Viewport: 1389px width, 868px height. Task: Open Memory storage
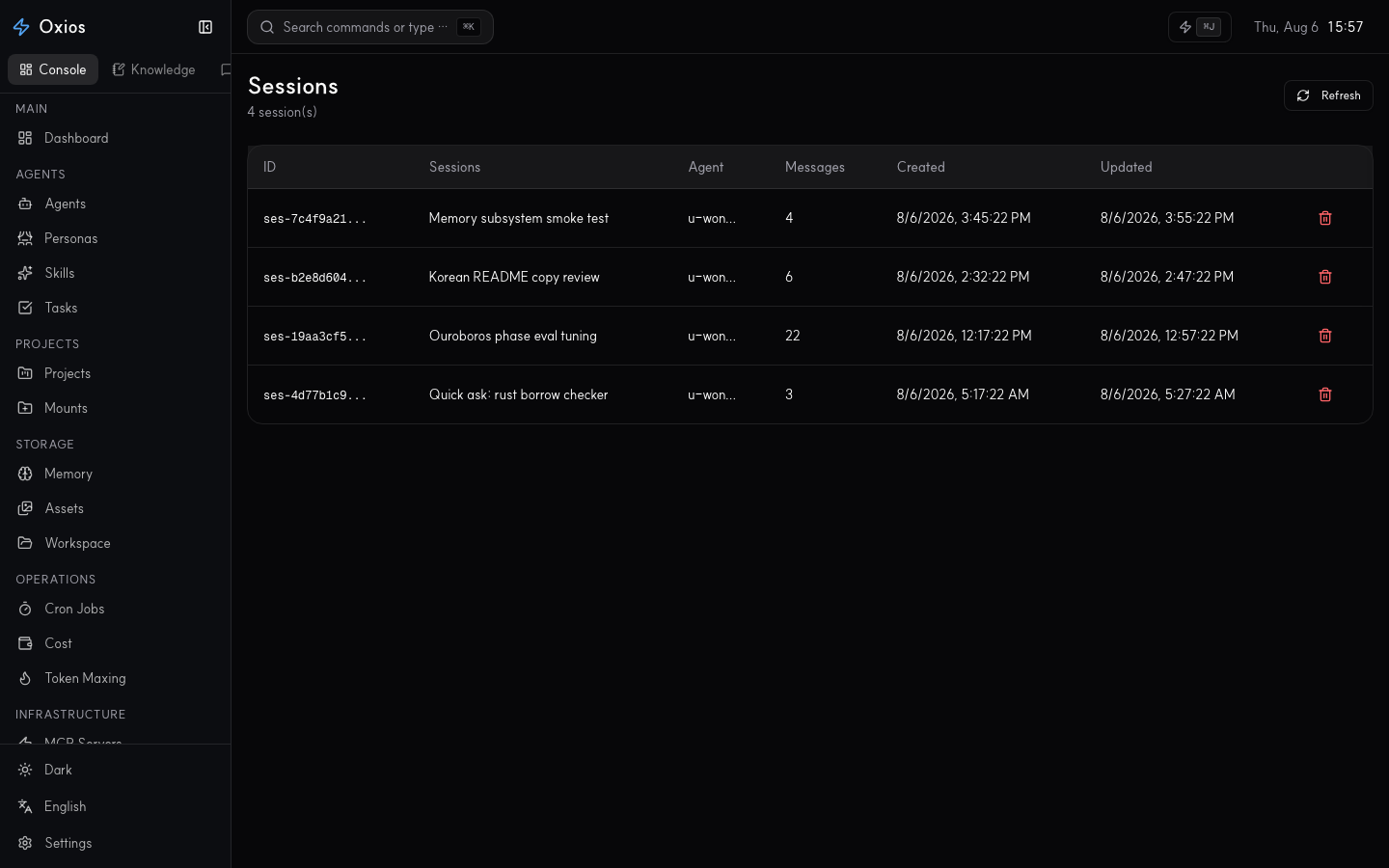pos(116,474)
